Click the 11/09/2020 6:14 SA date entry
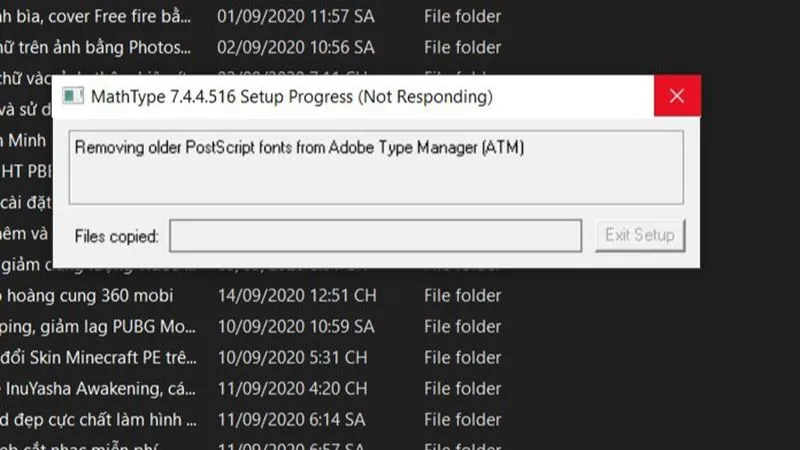This screenshot has width=800, height=450. 292,419
